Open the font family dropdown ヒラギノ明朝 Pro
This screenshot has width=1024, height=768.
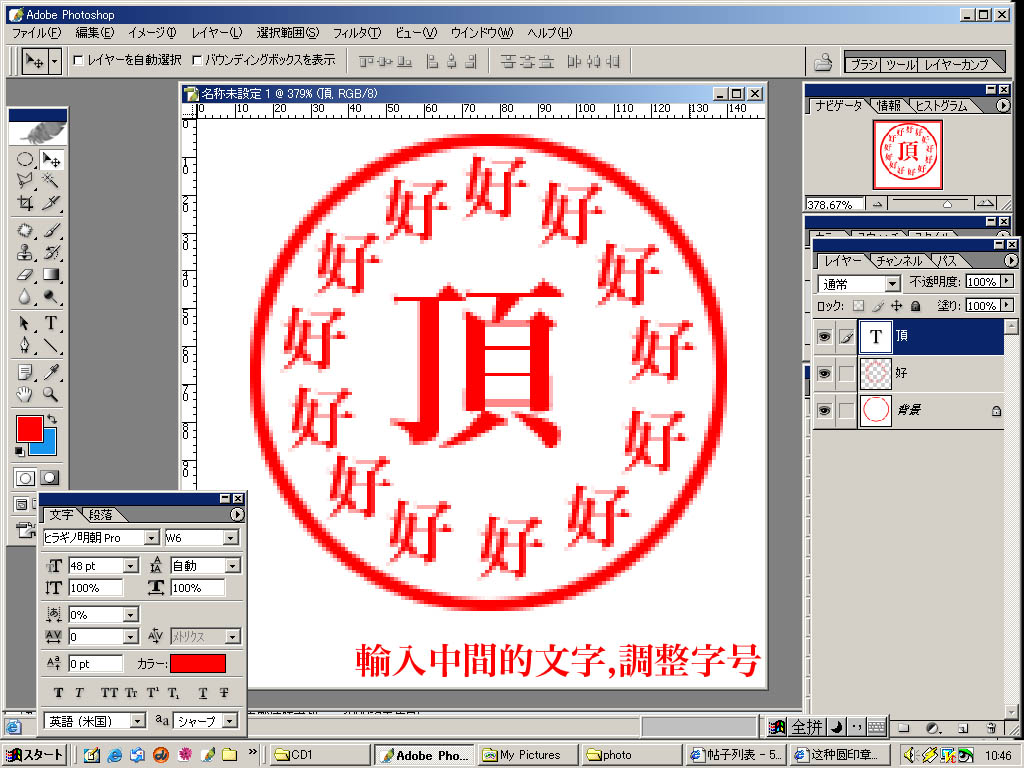(x=152, y=537)
